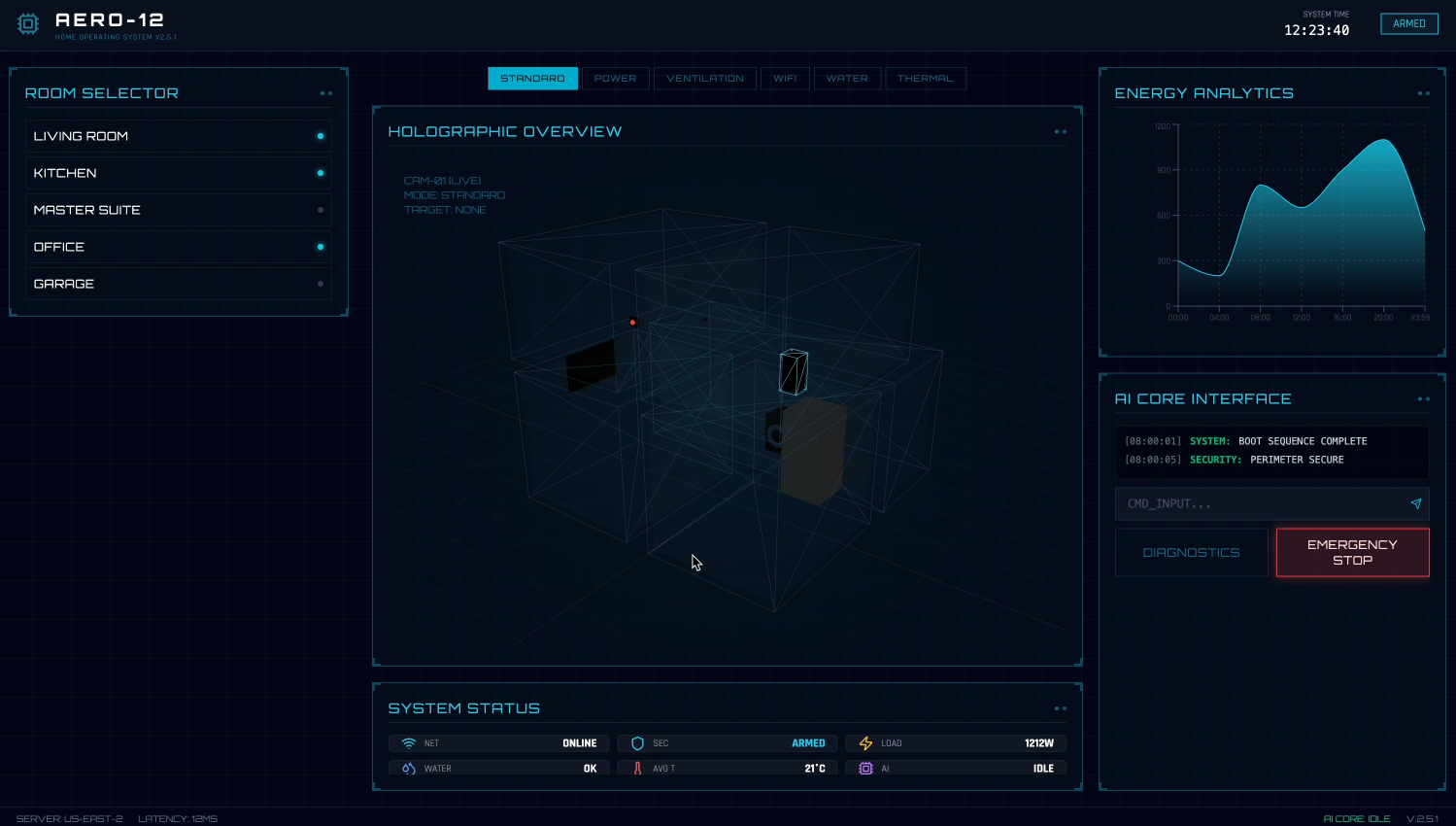Click the thermometer icon beside AVG T
Viewport: 1456px width, 826px height.
(x=638, y=768)
